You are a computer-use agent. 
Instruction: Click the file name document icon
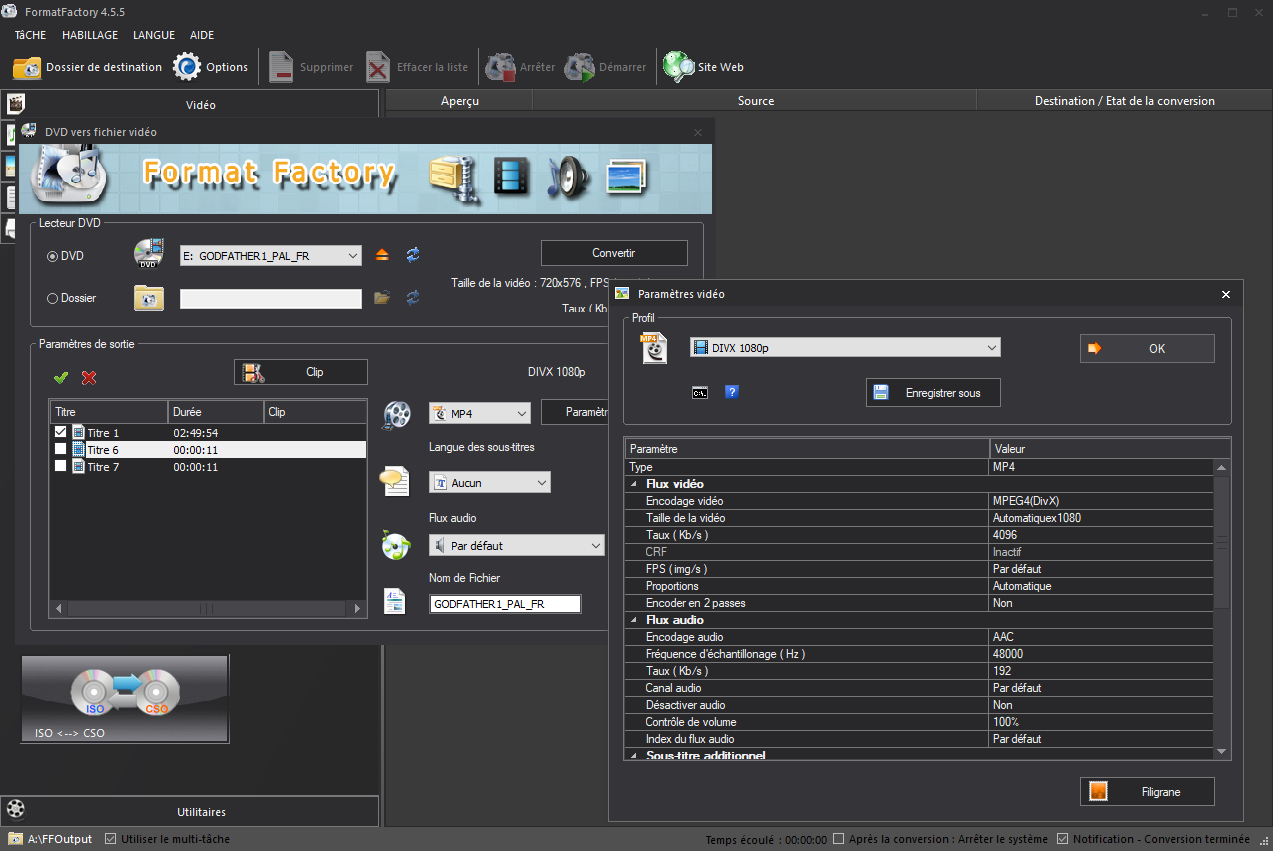[395, 601]
